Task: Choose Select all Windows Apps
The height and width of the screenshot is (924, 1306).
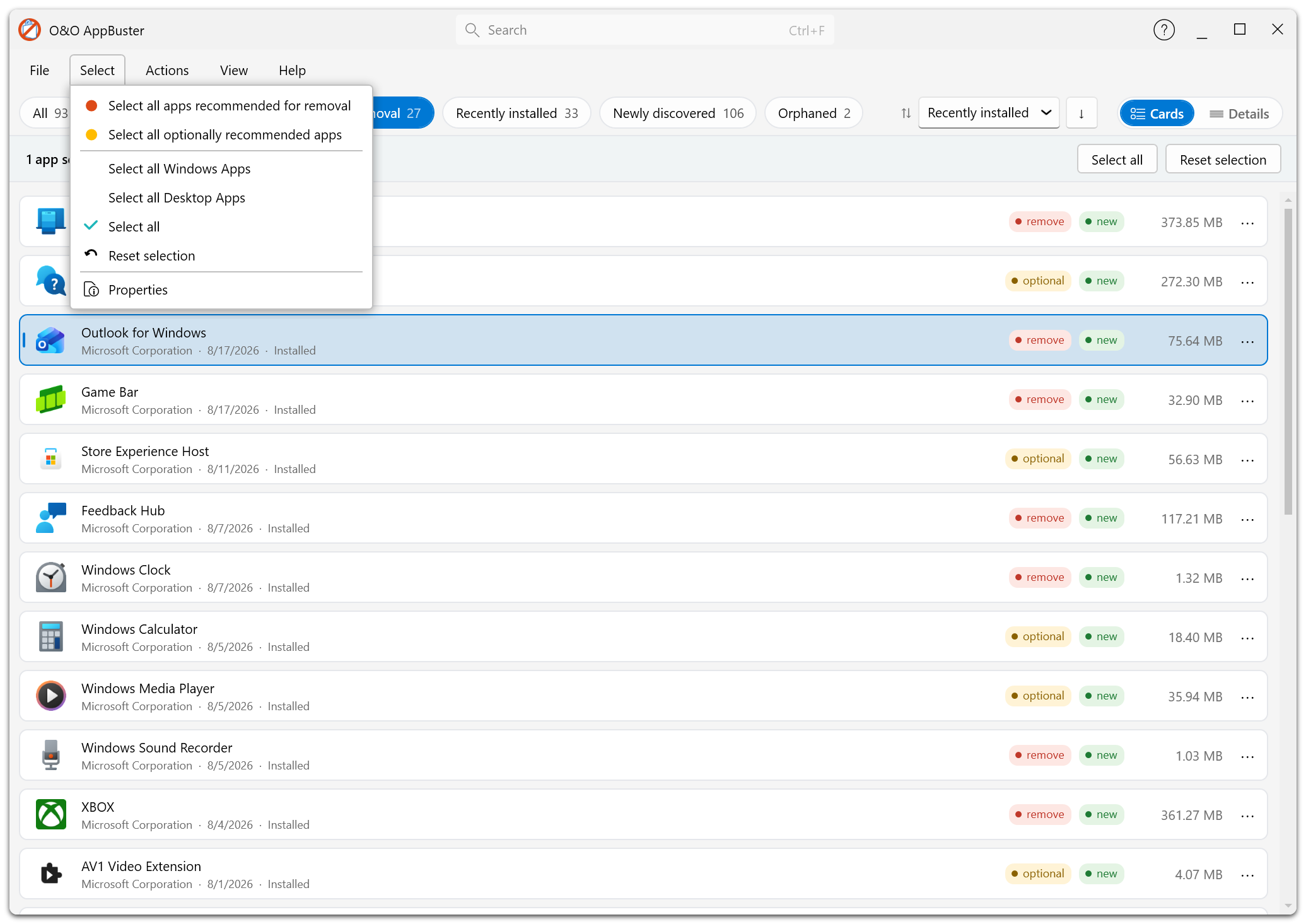Action: [221, 168]
